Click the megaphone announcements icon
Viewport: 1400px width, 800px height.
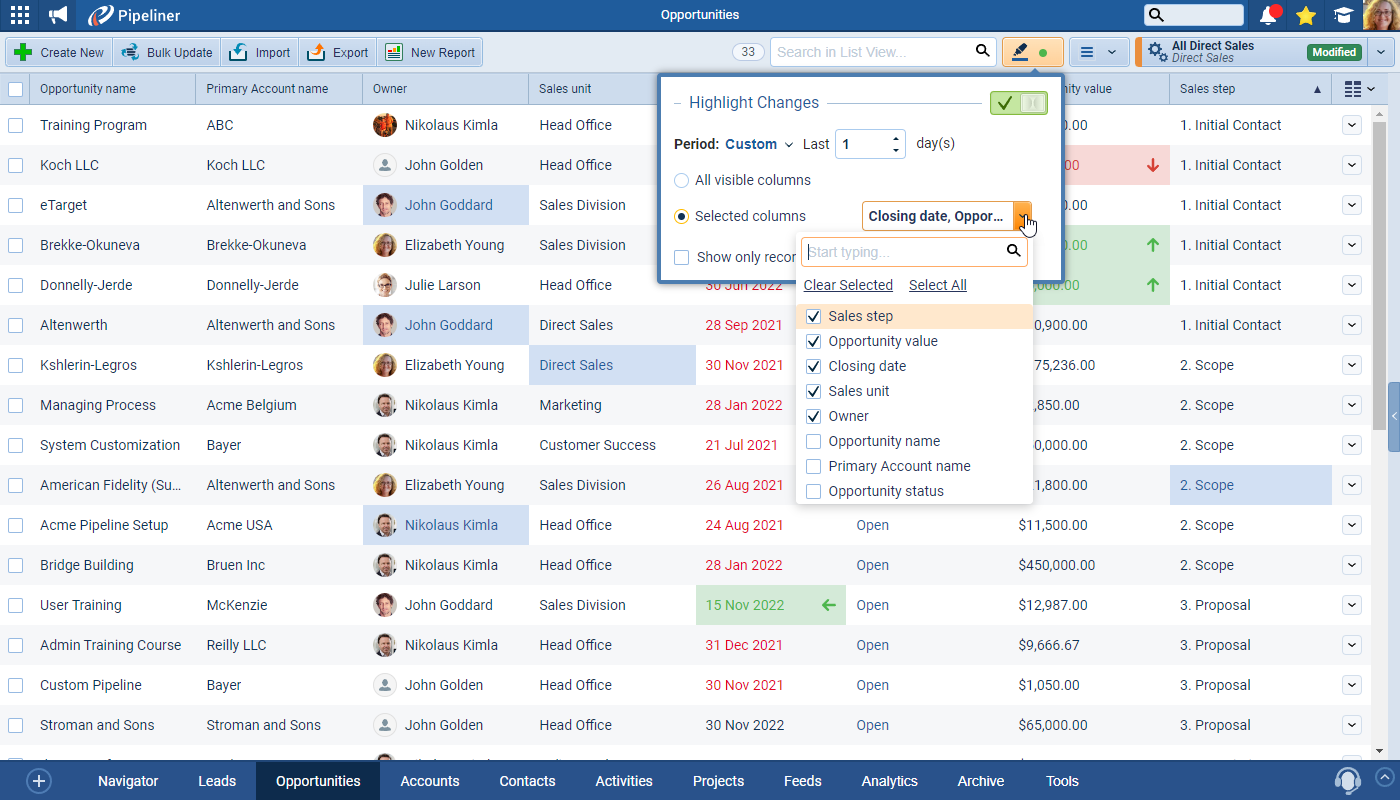click(x=59, y=15)
